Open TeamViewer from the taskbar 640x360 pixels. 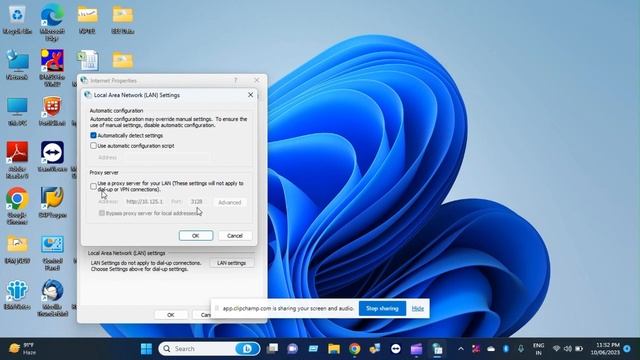click(x=396, y=349)
